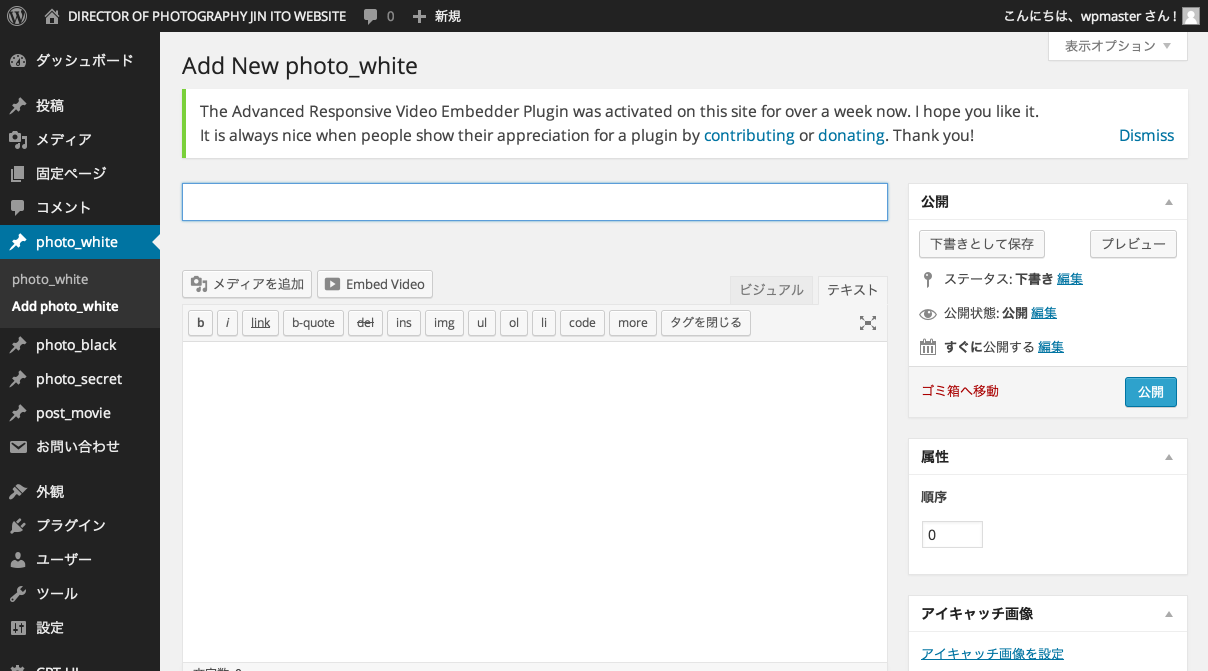Follow the contributing link in the notice
Screen dimensions: 1208x671
click(749, 135)
